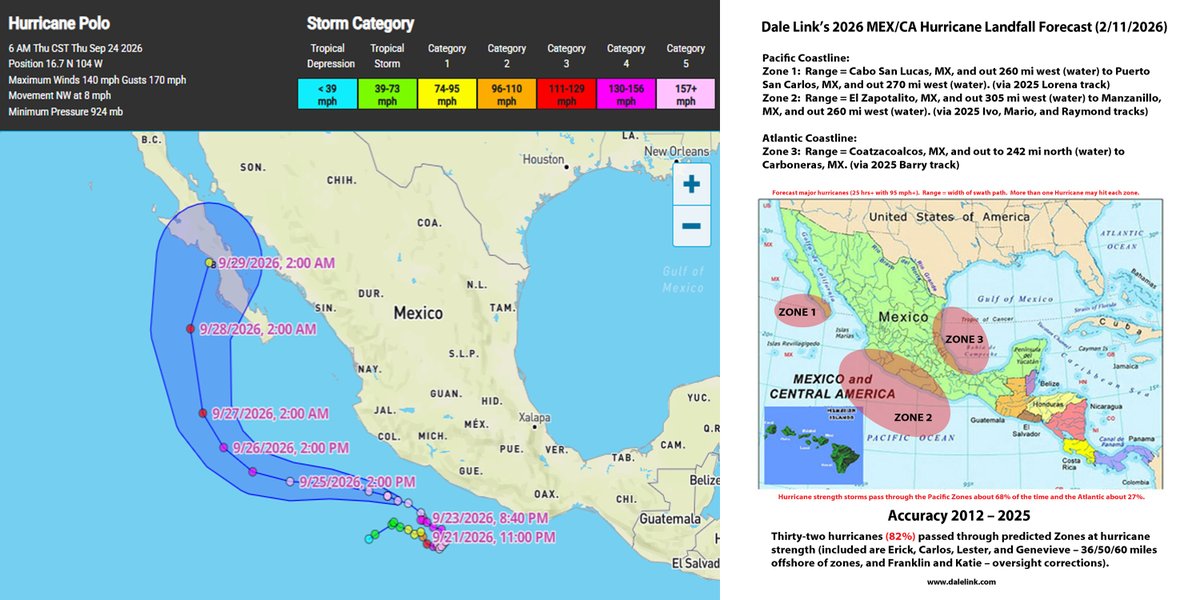Click the 'Gulf of Mexico' label on the tracker map
The image size is (1200, 600).
[683, 279]
